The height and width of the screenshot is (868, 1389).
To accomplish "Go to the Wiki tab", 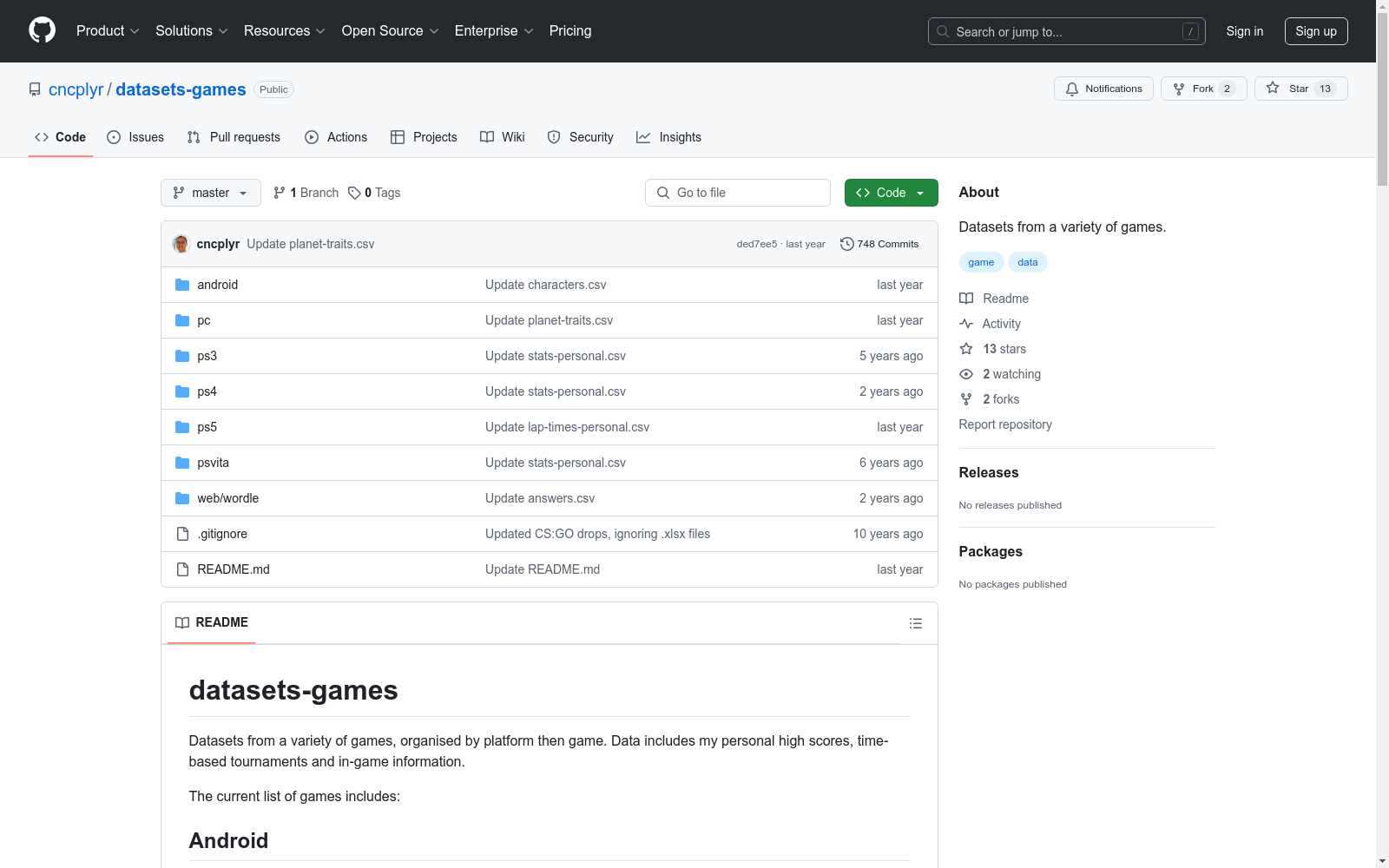I will (x=503, y=137).
